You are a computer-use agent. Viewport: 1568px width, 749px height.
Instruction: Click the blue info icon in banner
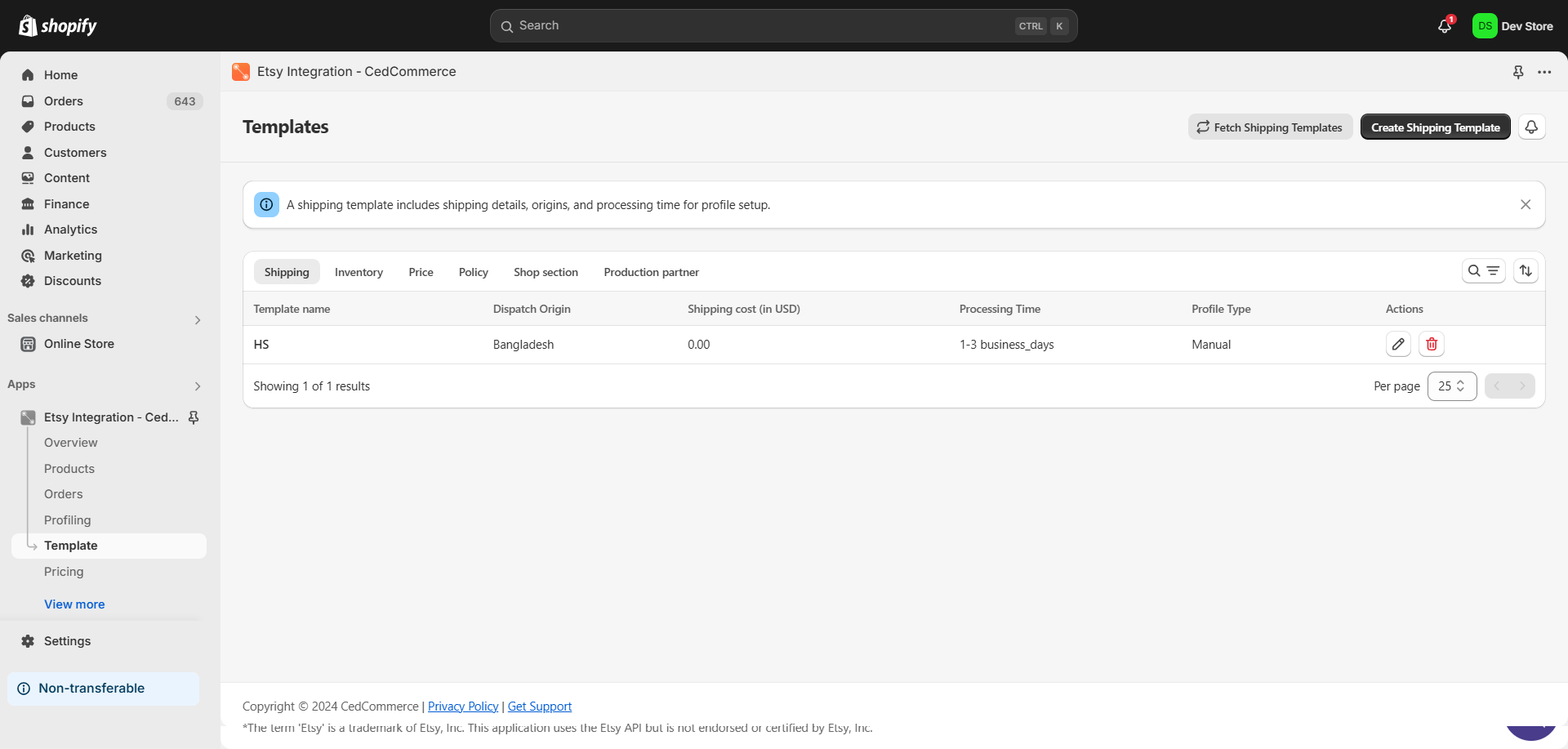pos(266,205)
